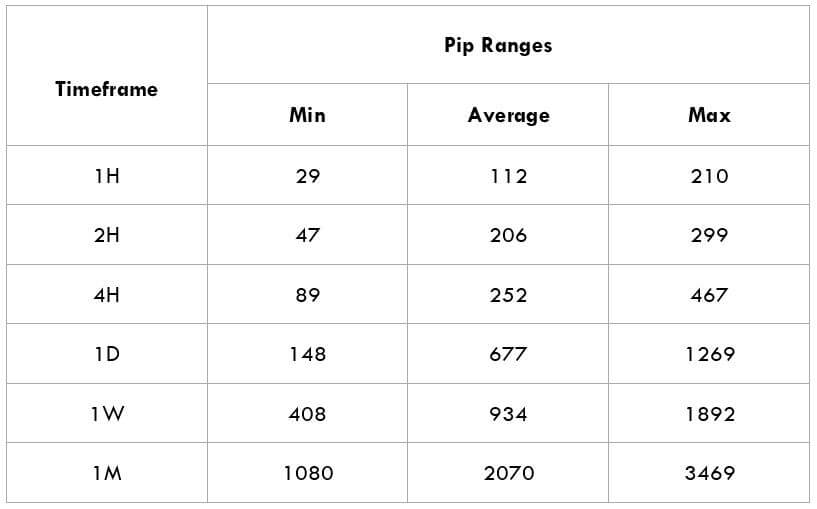Click the 1M average value 2070
This screenshot has width=817, height=509.
click(x=509, y=473)
